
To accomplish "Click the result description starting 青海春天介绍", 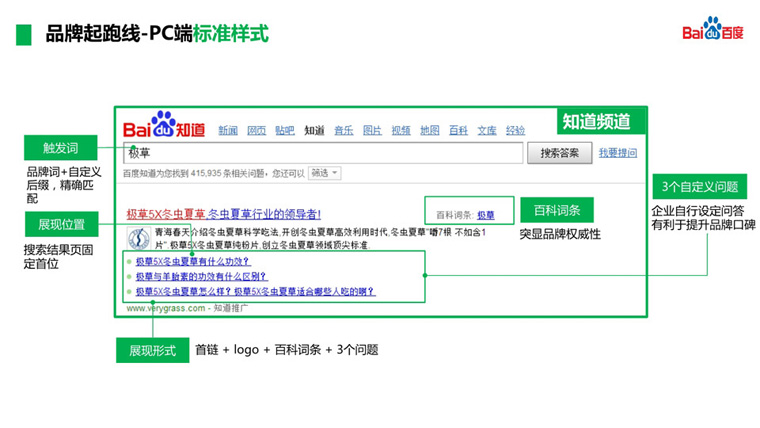I will pyautogui.click(x=320, y=239).
